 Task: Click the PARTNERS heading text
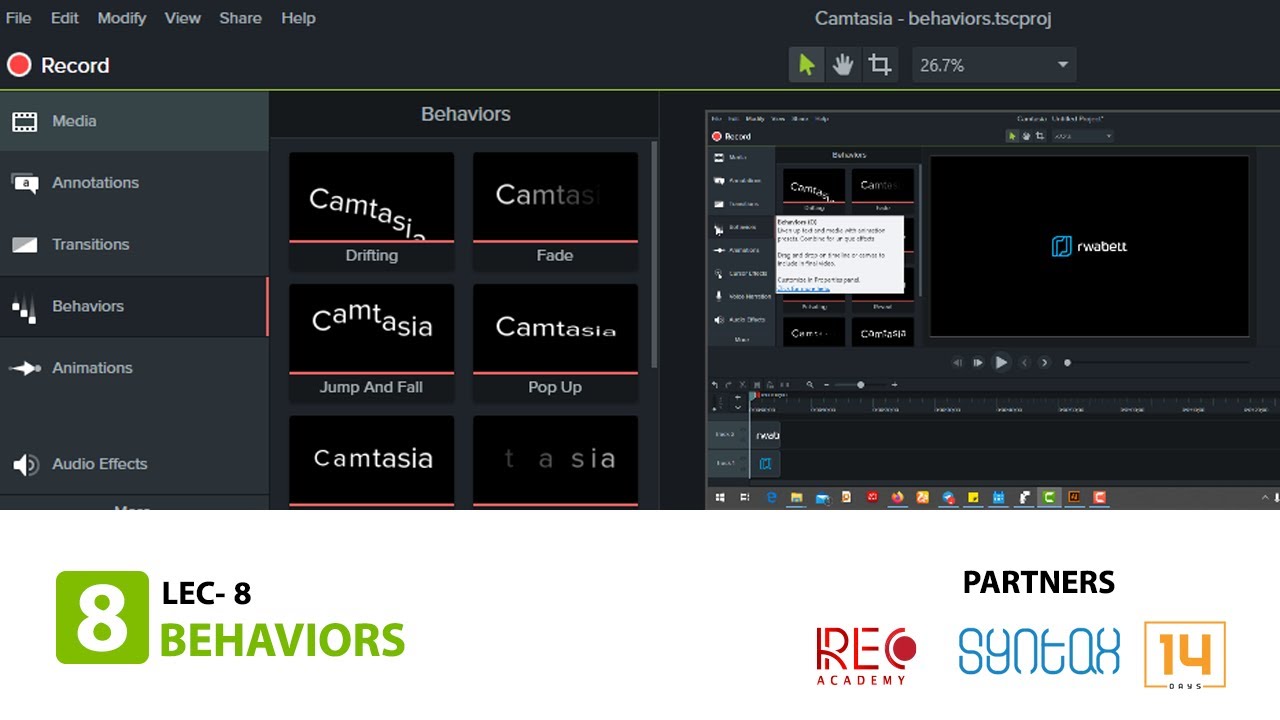(1038, 582)
